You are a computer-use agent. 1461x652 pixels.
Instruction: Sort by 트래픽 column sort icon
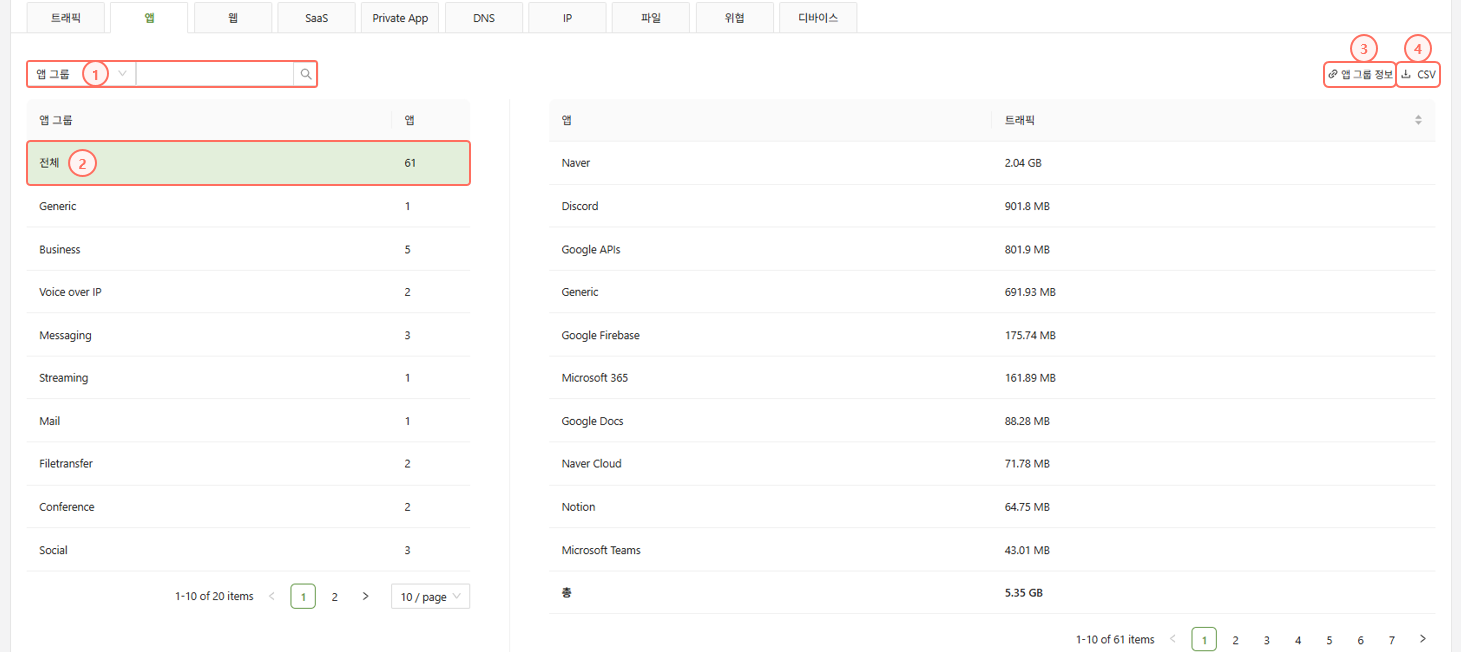[x=1418, y=120]
